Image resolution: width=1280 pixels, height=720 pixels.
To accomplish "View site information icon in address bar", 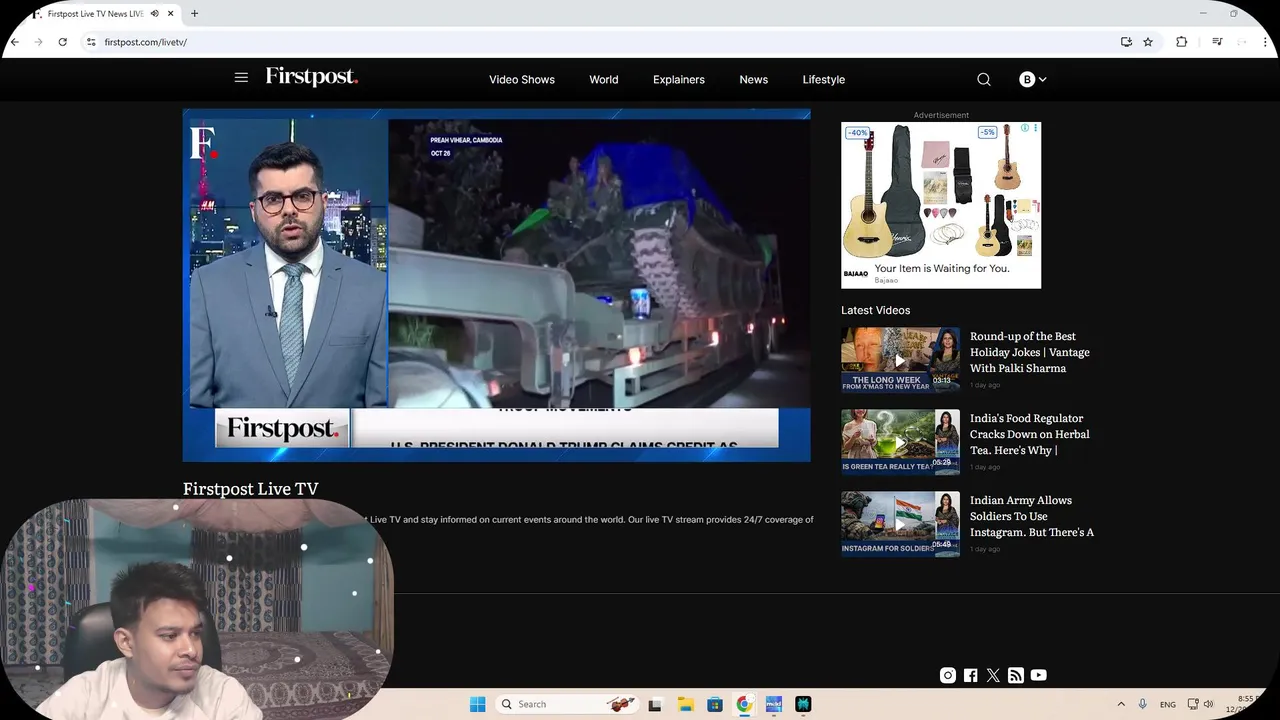I will coord(91,42).
